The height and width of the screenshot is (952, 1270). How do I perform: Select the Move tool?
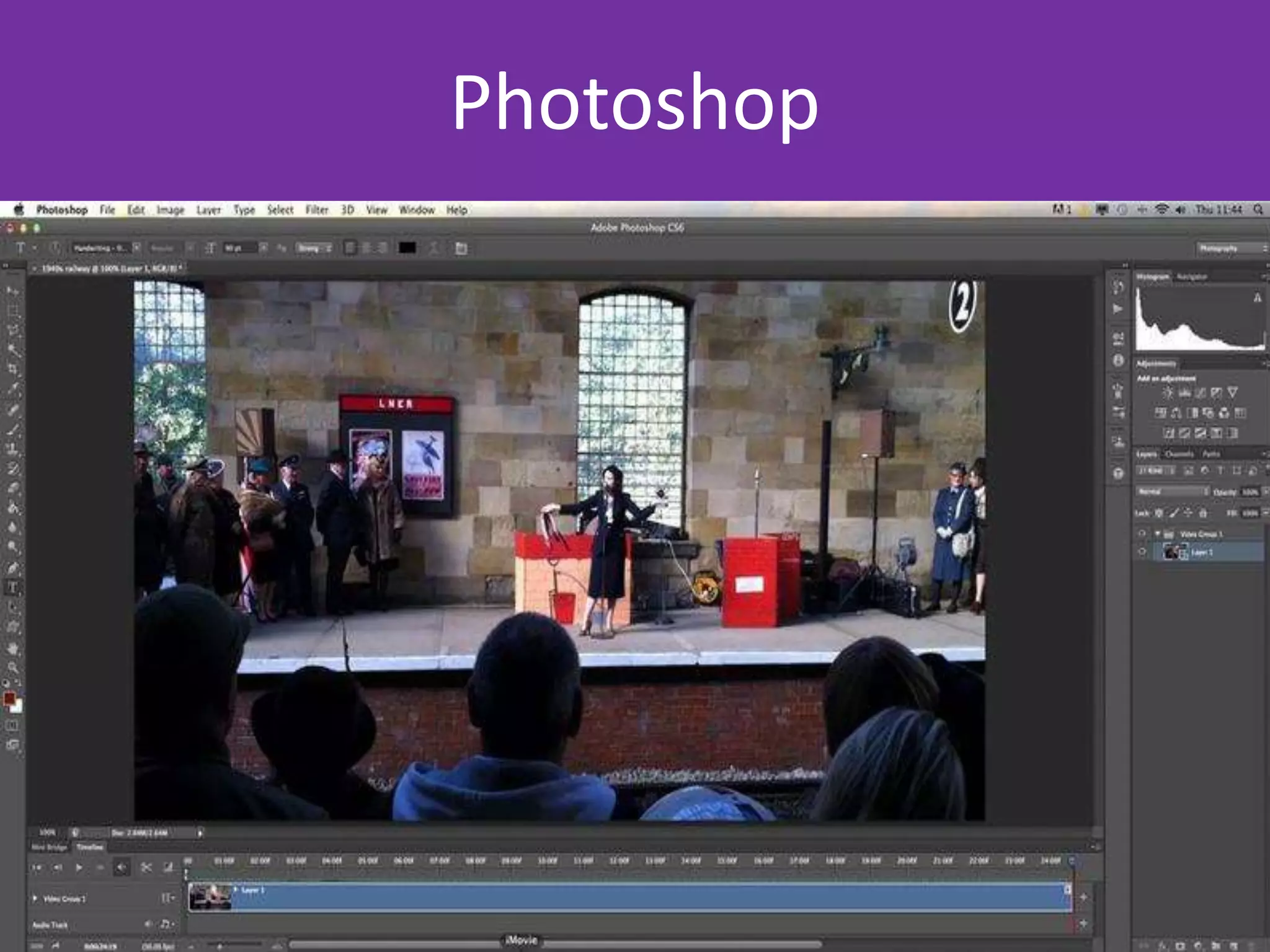coord(12,291)
